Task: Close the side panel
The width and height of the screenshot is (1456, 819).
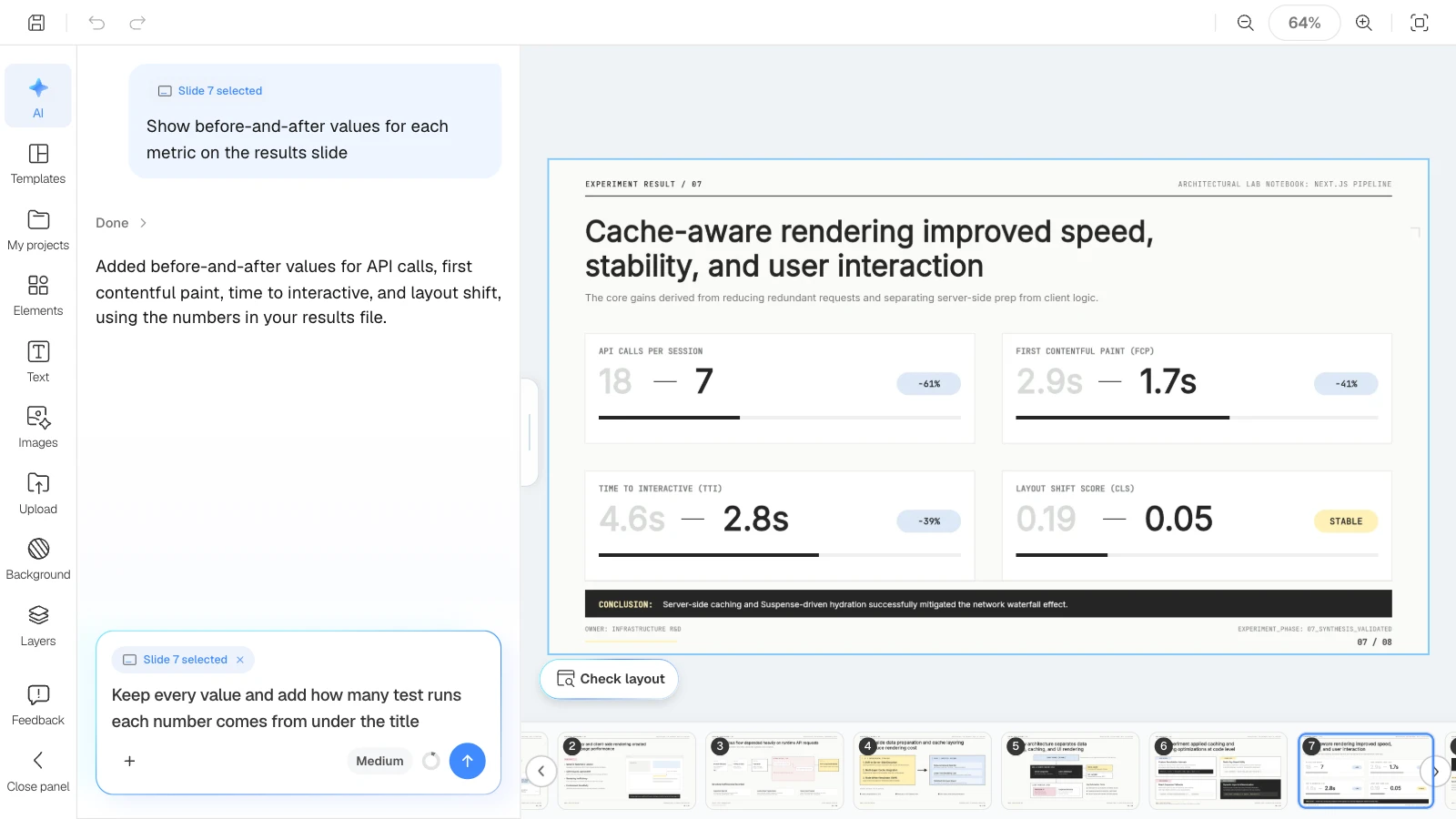Action: (38, 771)
